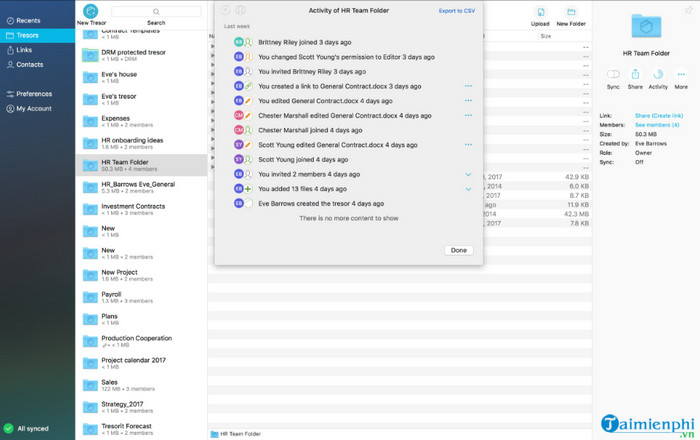Select the Project calendar 2017 tresor row
The width and height of the screenshot is (700, 440).
point(142,363)
